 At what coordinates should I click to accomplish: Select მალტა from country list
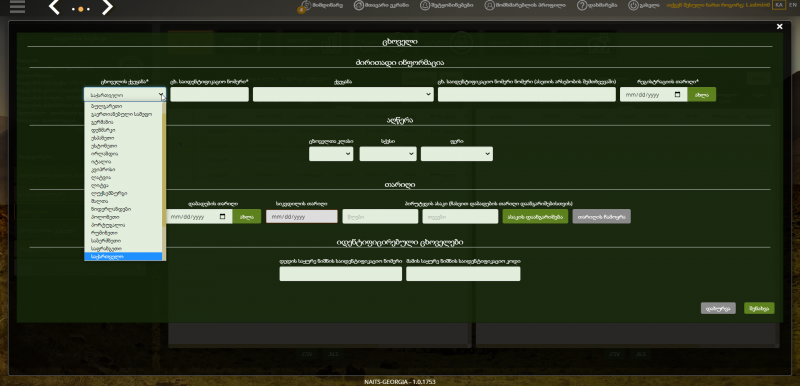coord(123,201)
